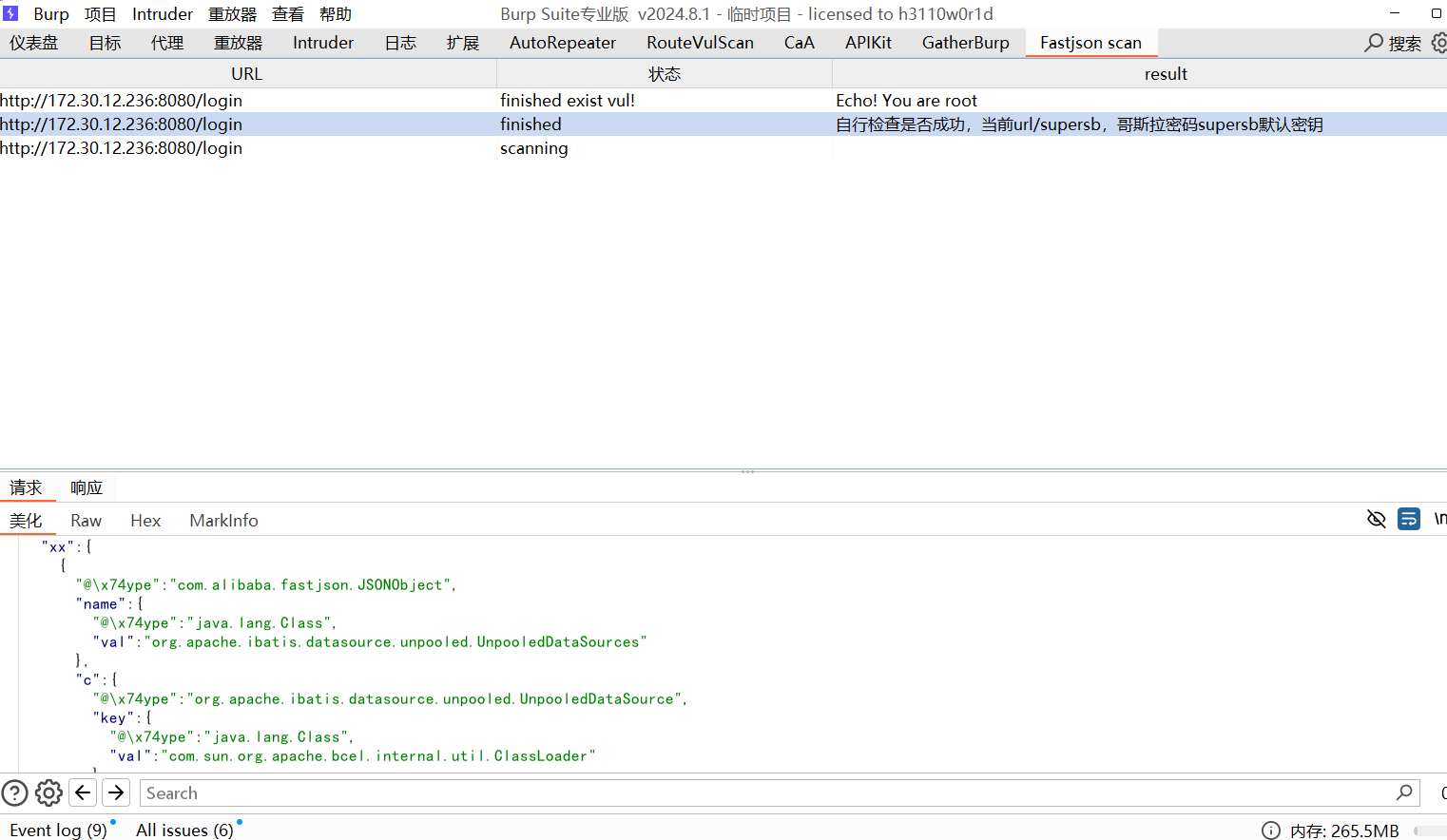This screenshot has height=840, width=1447.
Task: Switch to the 代理 tab
Action: point(167,43)
